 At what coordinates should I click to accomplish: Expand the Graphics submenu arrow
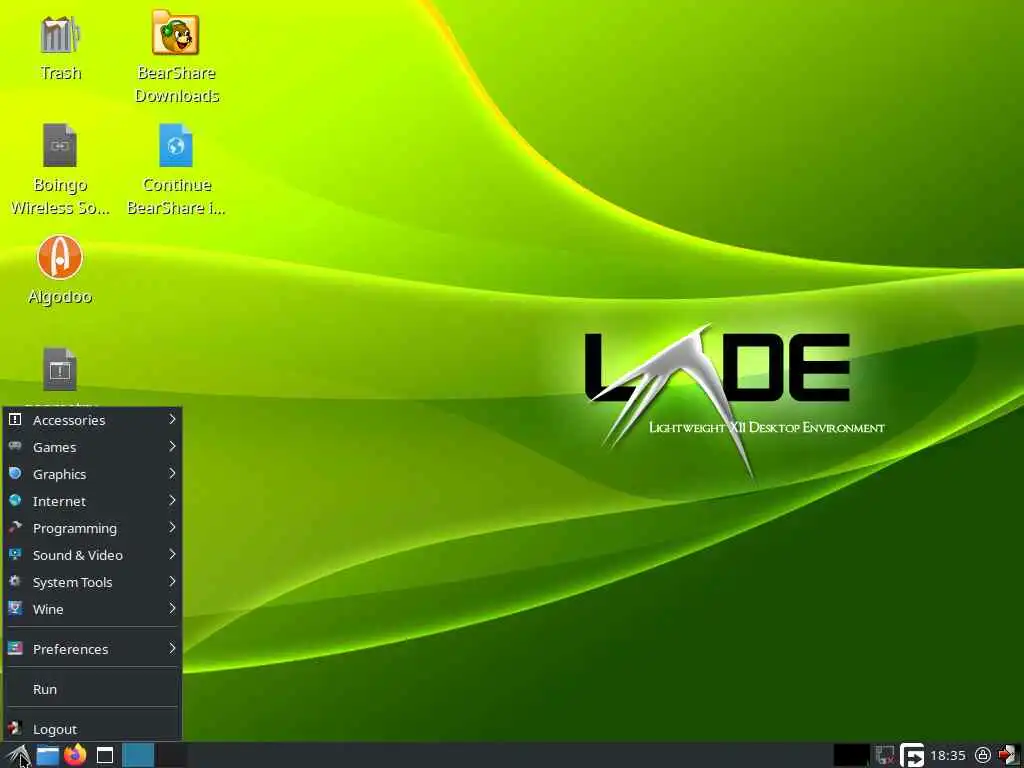(172, 473)
